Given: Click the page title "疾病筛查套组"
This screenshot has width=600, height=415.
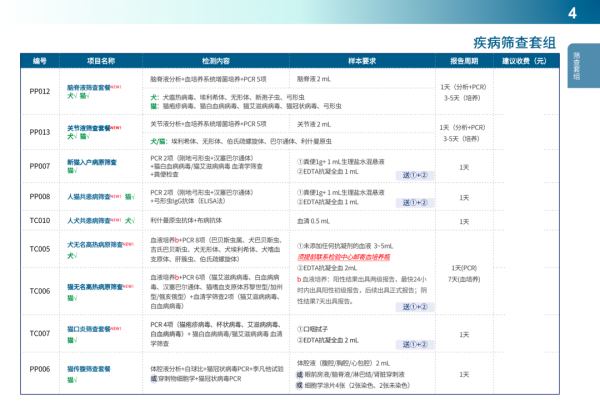Looking at the screenshot, I should pyautogui.click(x=514, y=42).
